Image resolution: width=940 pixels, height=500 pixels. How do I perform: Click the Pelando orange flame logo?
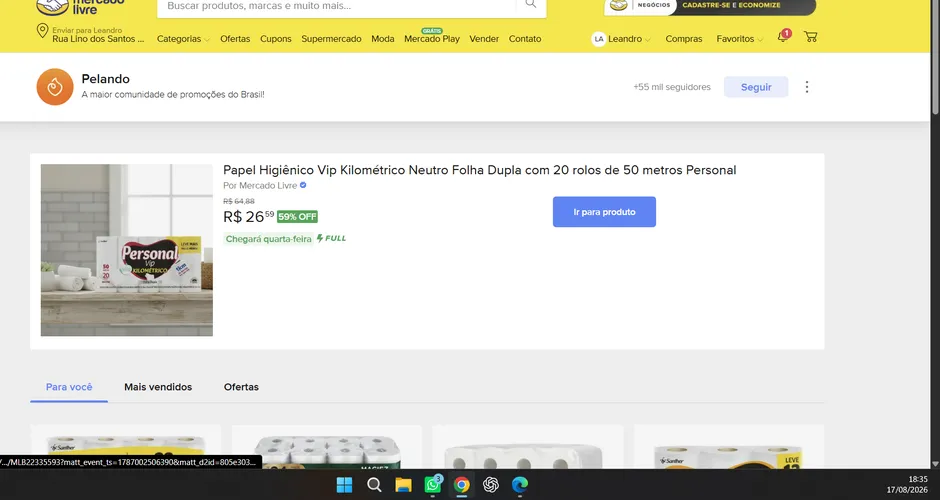(55, 87)
